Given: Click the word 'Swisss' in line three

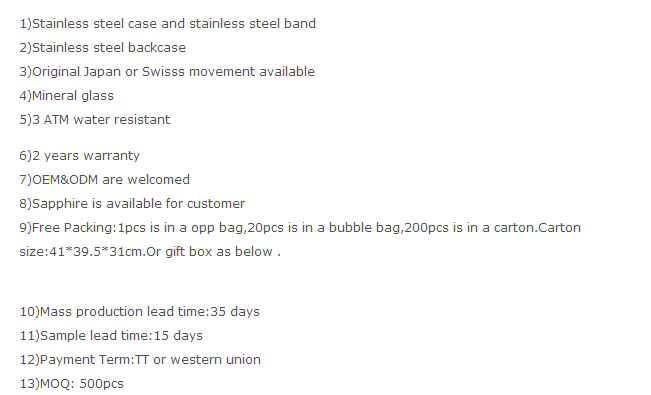Looking at the screenshot, I should [164, 72].
